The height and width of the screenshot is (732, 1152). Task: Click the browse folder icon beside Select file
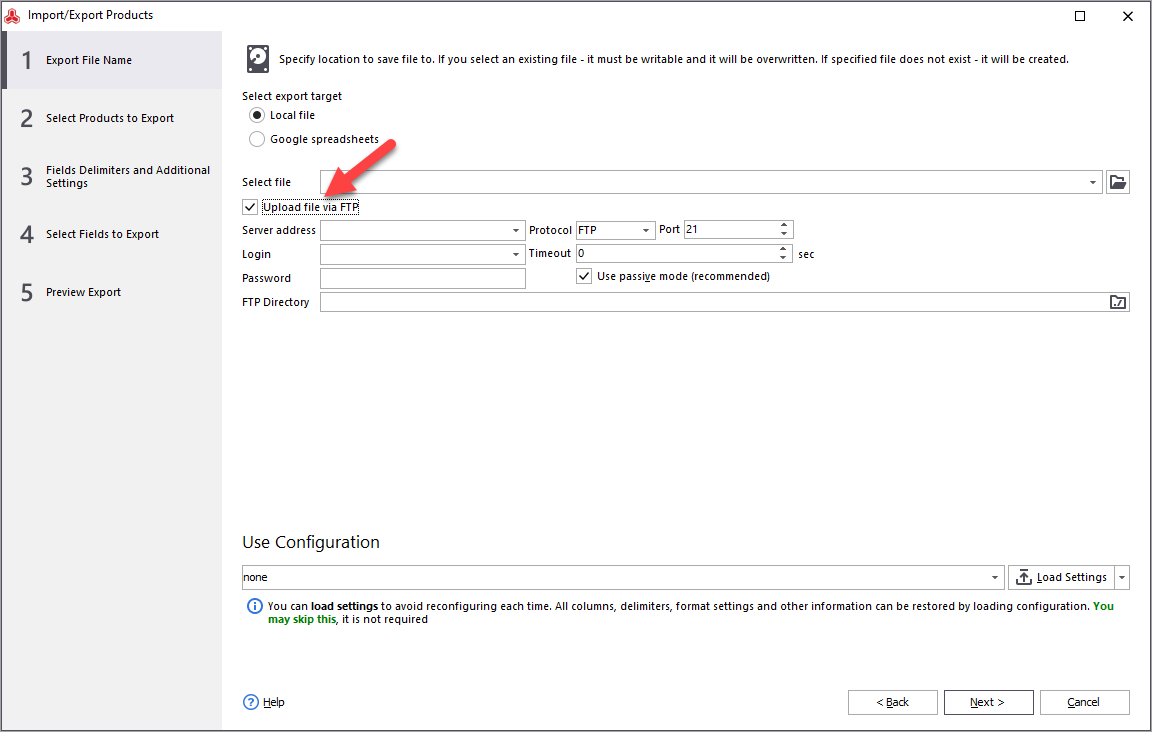pos(1118,182)
